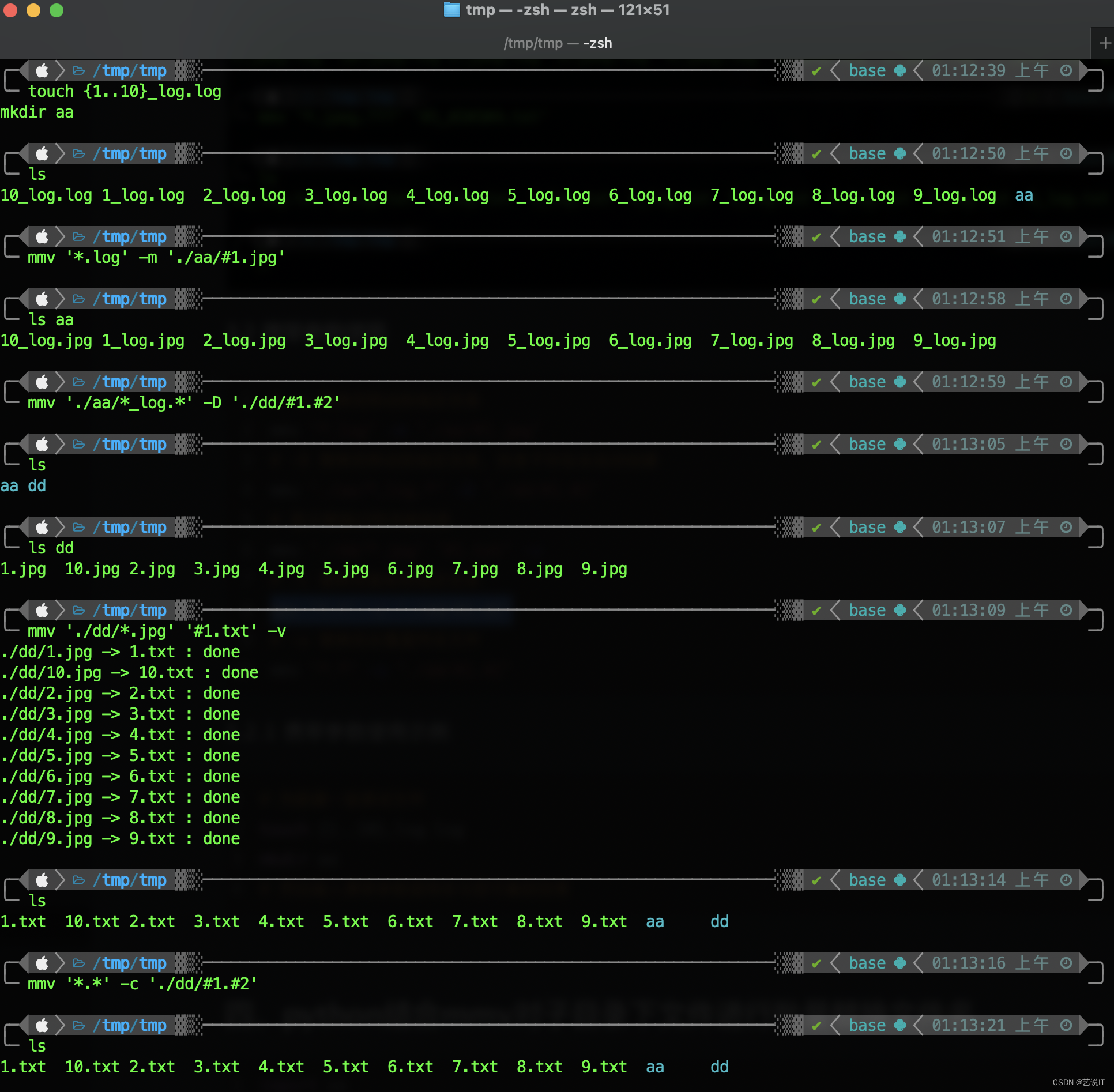
Task: Select the /tmp/tmp — -zsh tab
Action: point(557,43)
